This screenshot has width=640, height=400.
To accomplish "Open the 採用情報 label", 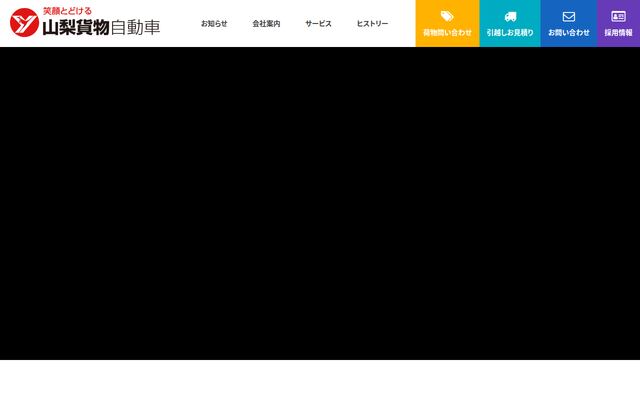I will pyautogui.click(x=618, y=33).
